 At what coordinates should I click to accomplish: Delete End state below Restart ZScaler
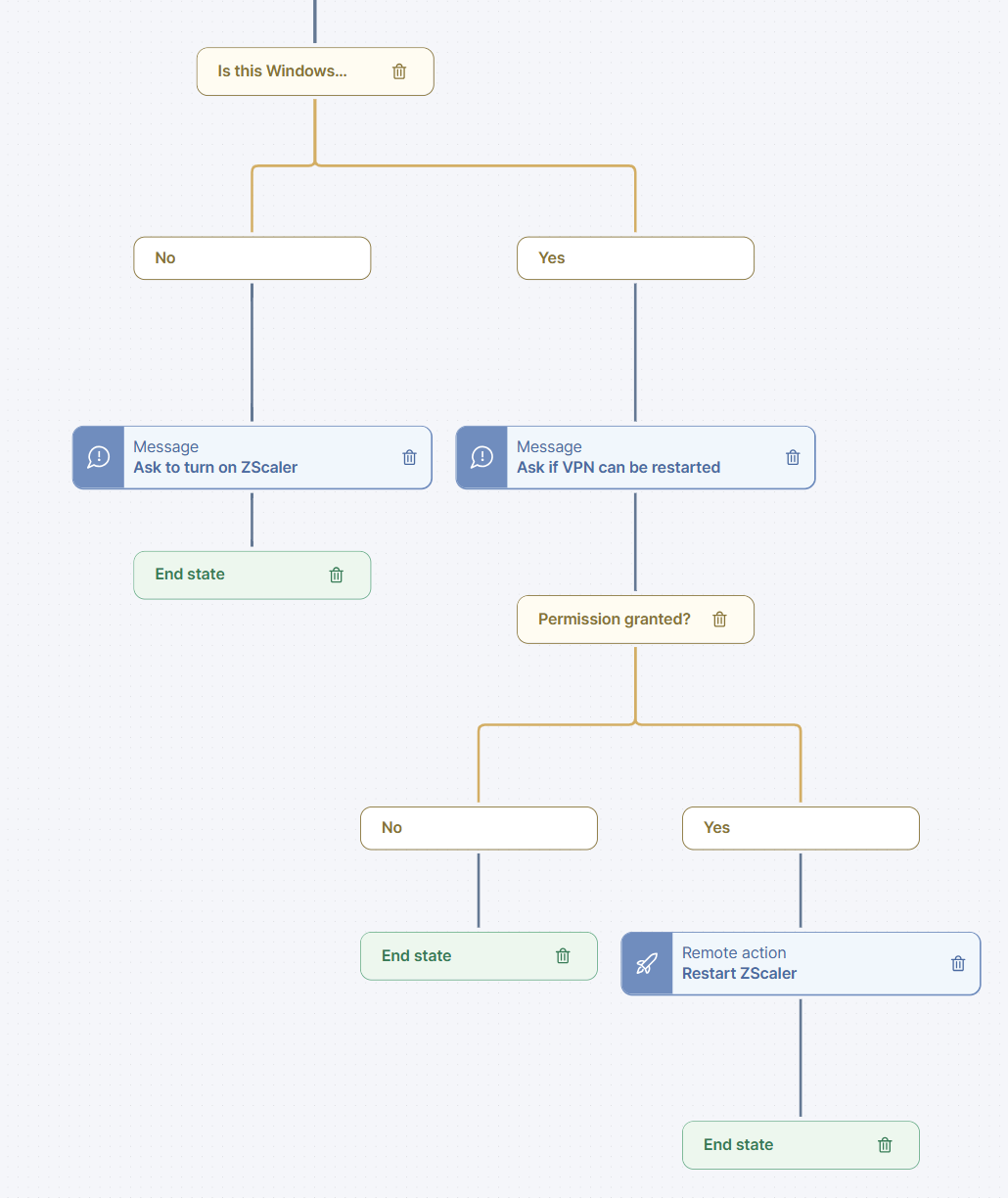885,1145
